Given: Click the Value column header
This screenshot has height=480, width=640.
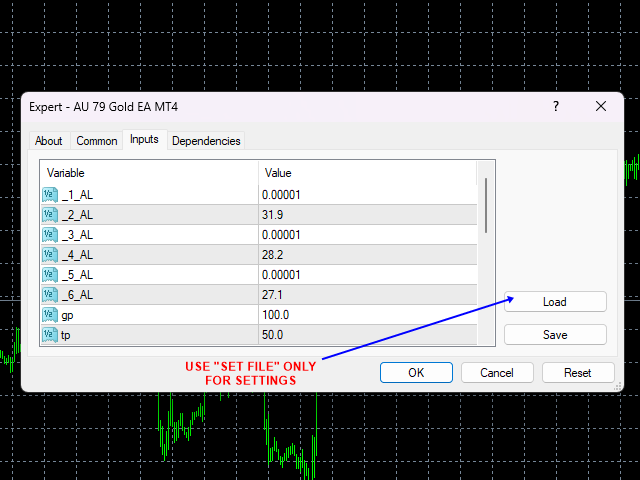Looking at the screenshot, I should tap(368, 173).
